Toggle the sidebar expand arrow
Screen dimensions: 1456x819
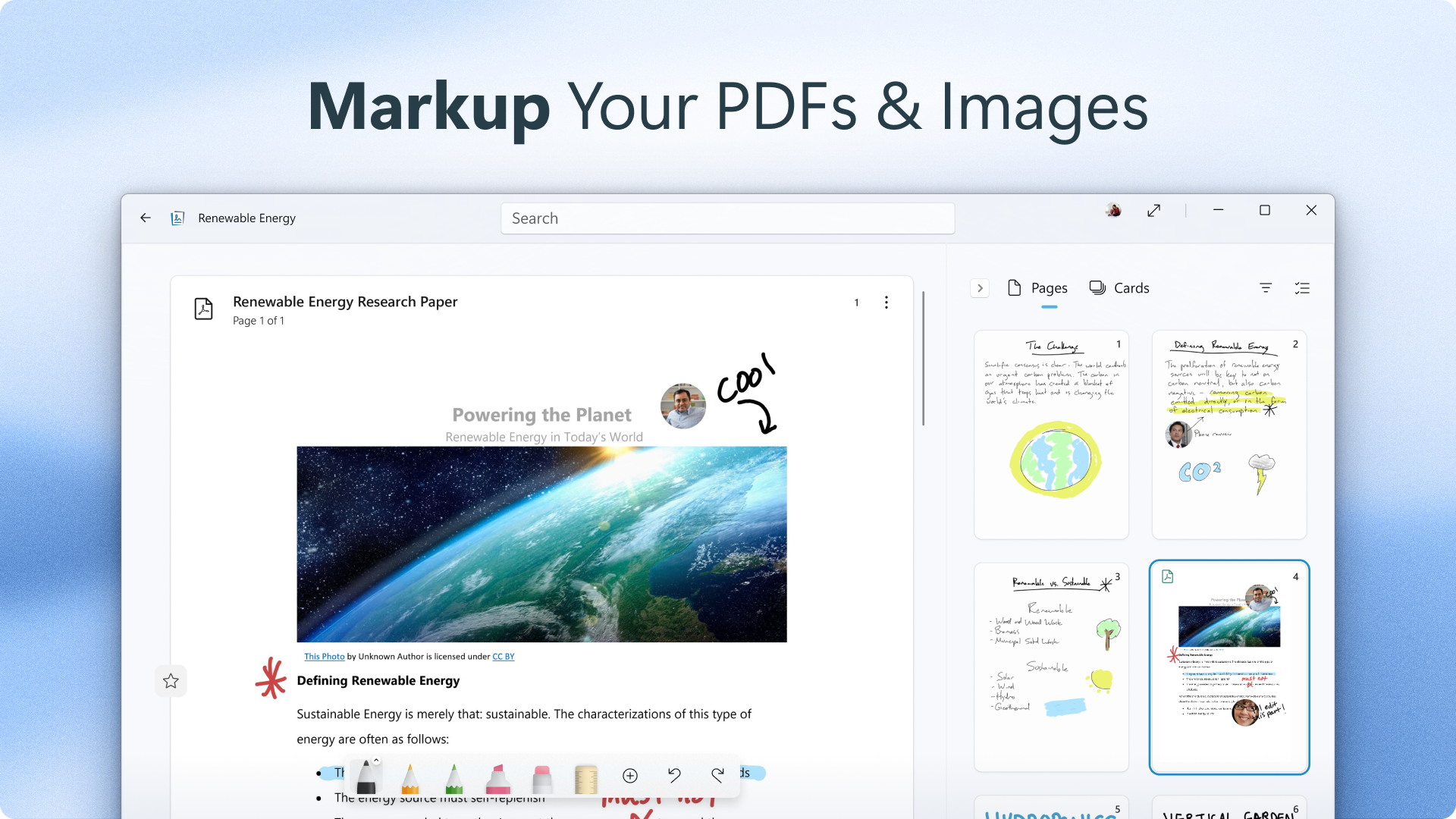pos(979,288)
